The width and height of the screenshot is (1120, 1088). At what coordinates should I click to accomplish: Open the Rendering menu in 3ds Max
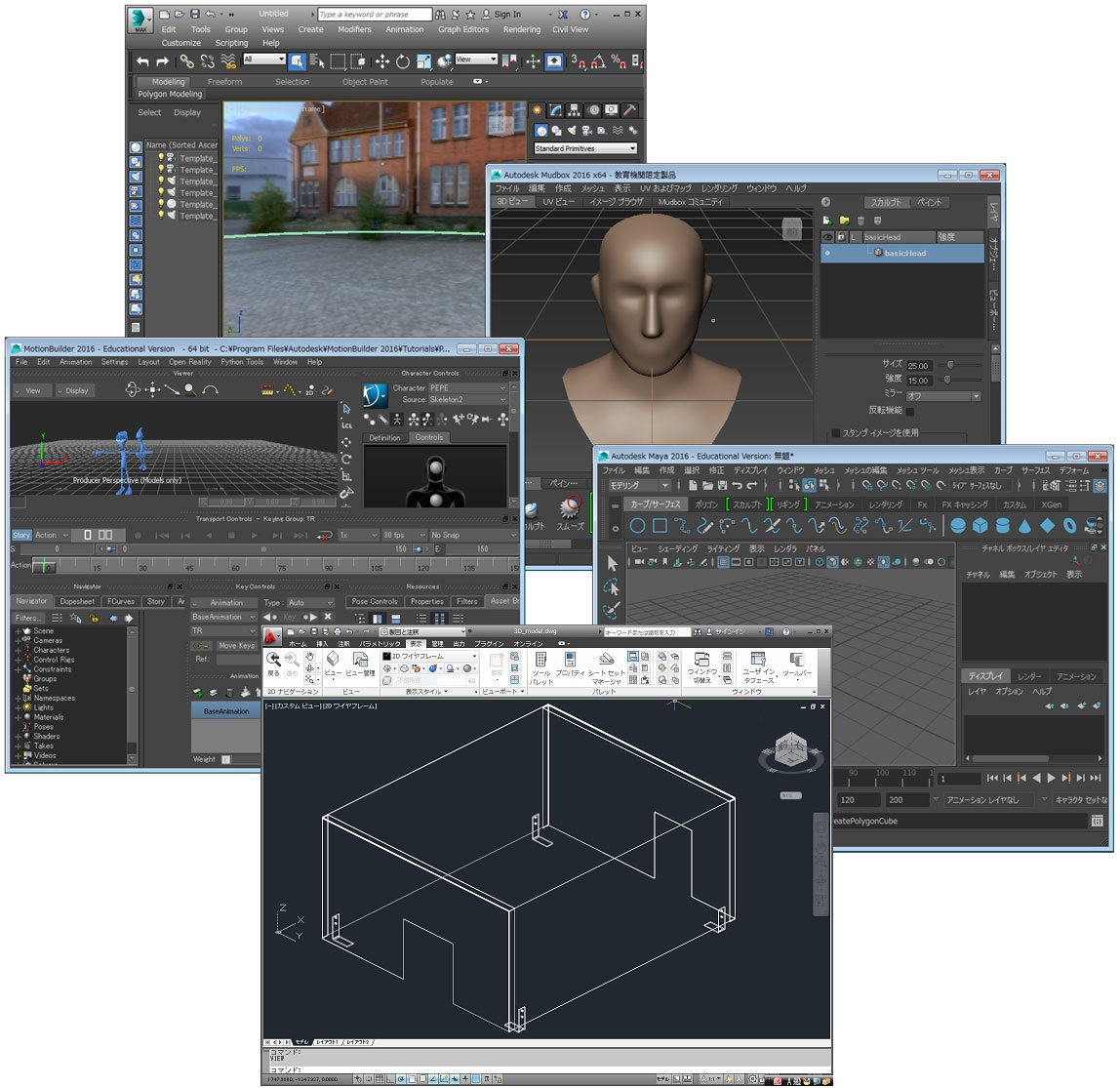(521, 29)
